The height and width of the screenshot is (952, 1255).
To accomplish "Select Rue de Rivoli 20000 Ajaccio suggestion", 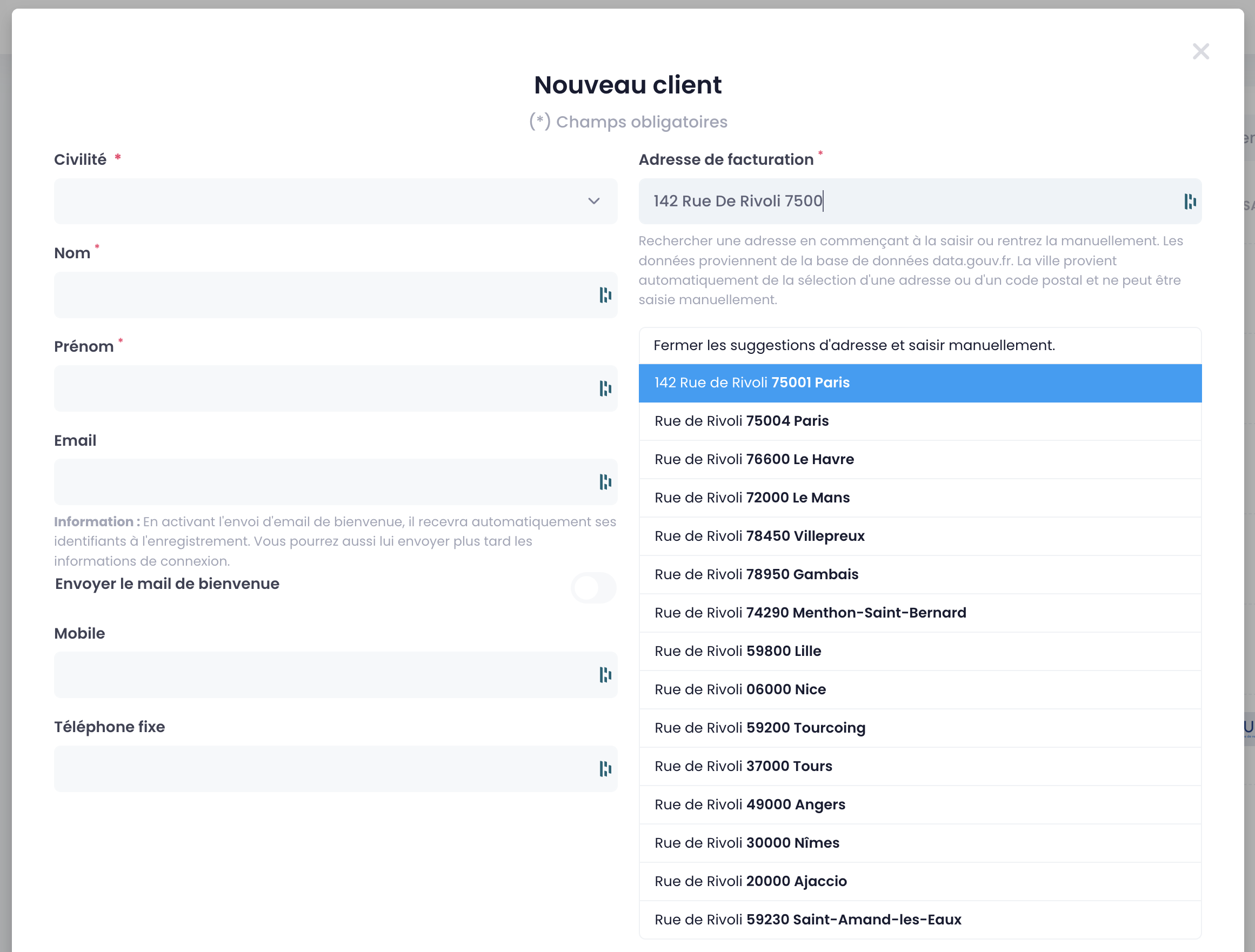I will [919, 881].
